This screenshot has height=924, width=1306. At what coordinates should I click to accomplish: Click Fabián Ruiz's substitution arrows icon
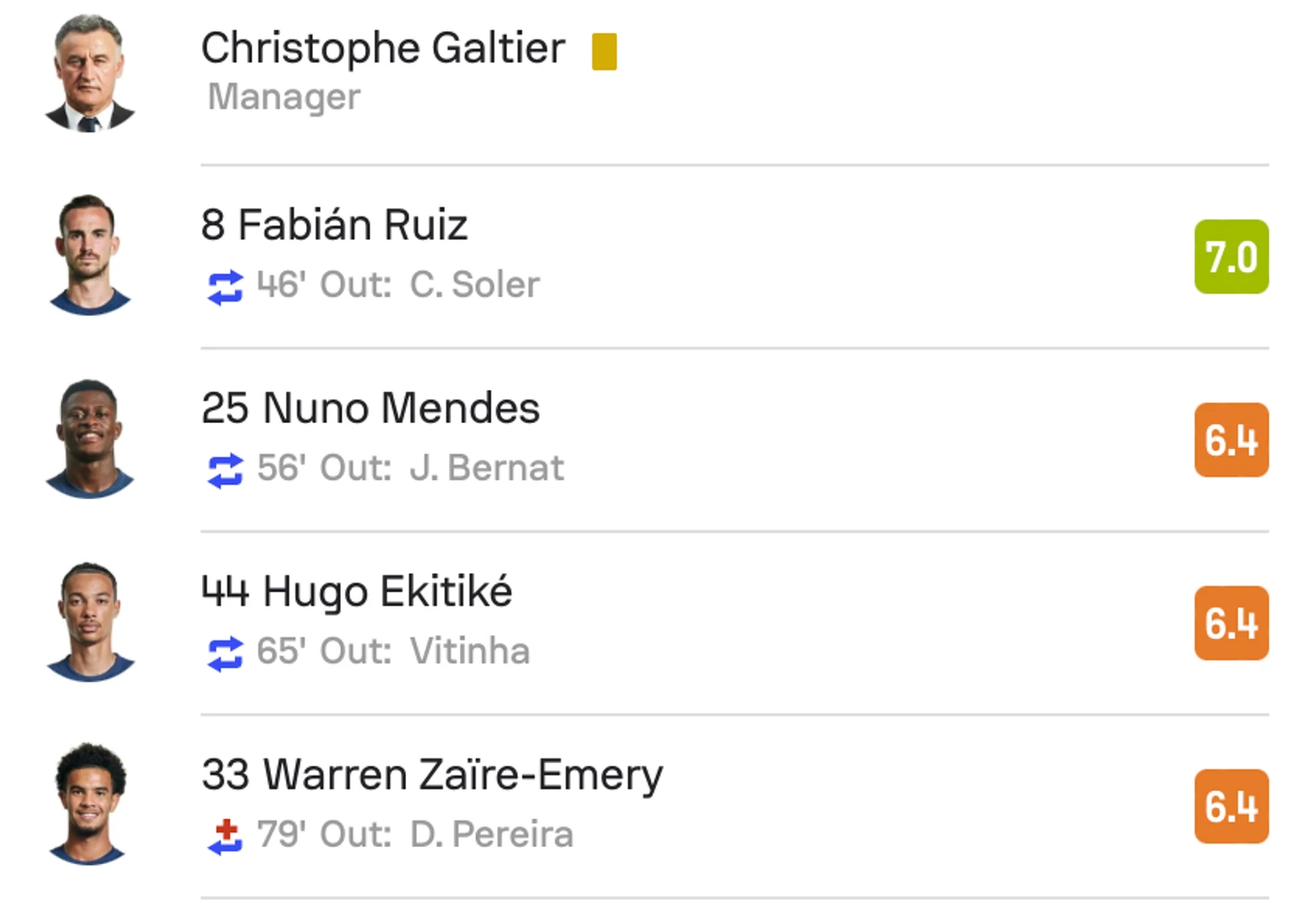[x=225, y=287]
